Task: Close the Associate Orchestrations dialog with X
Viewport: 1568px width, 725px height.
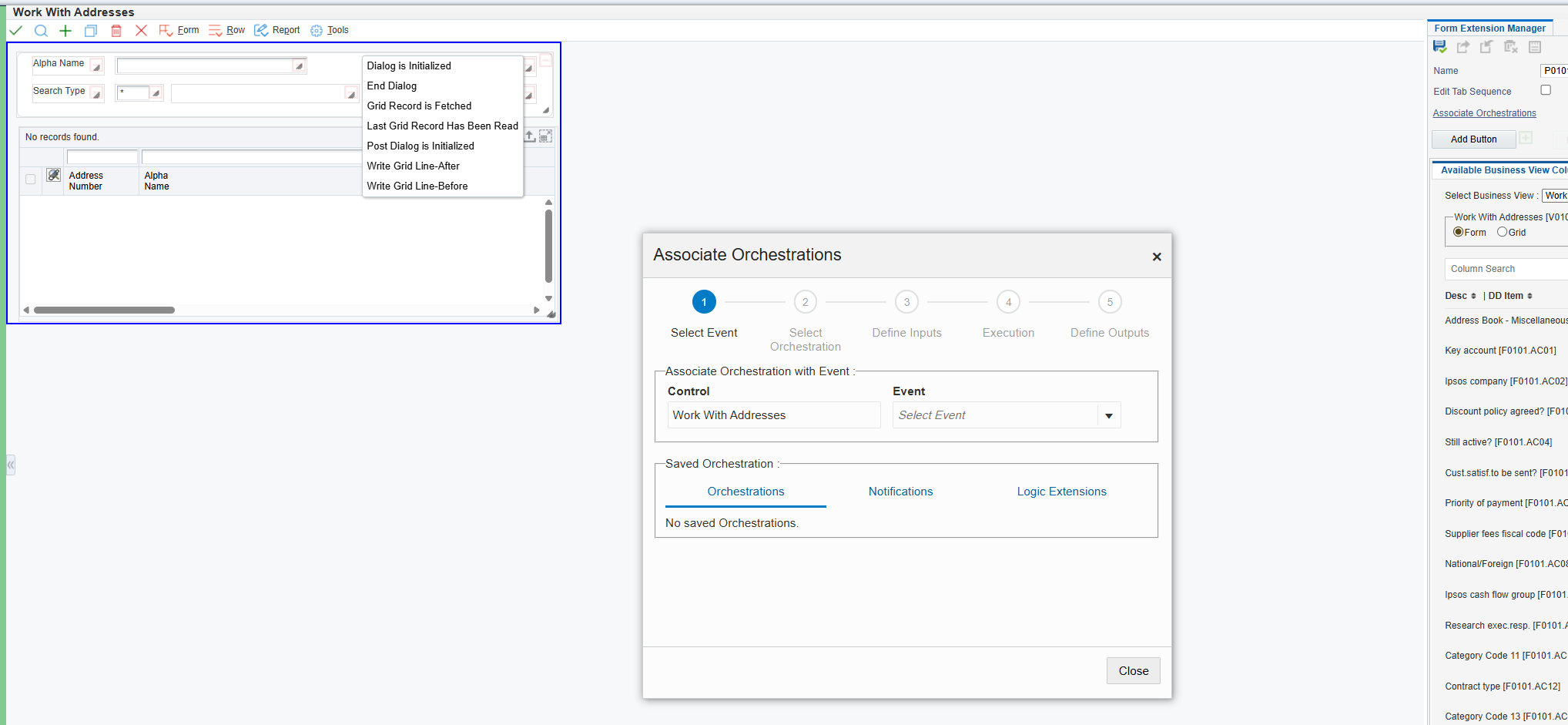Action: [1156, 257]
